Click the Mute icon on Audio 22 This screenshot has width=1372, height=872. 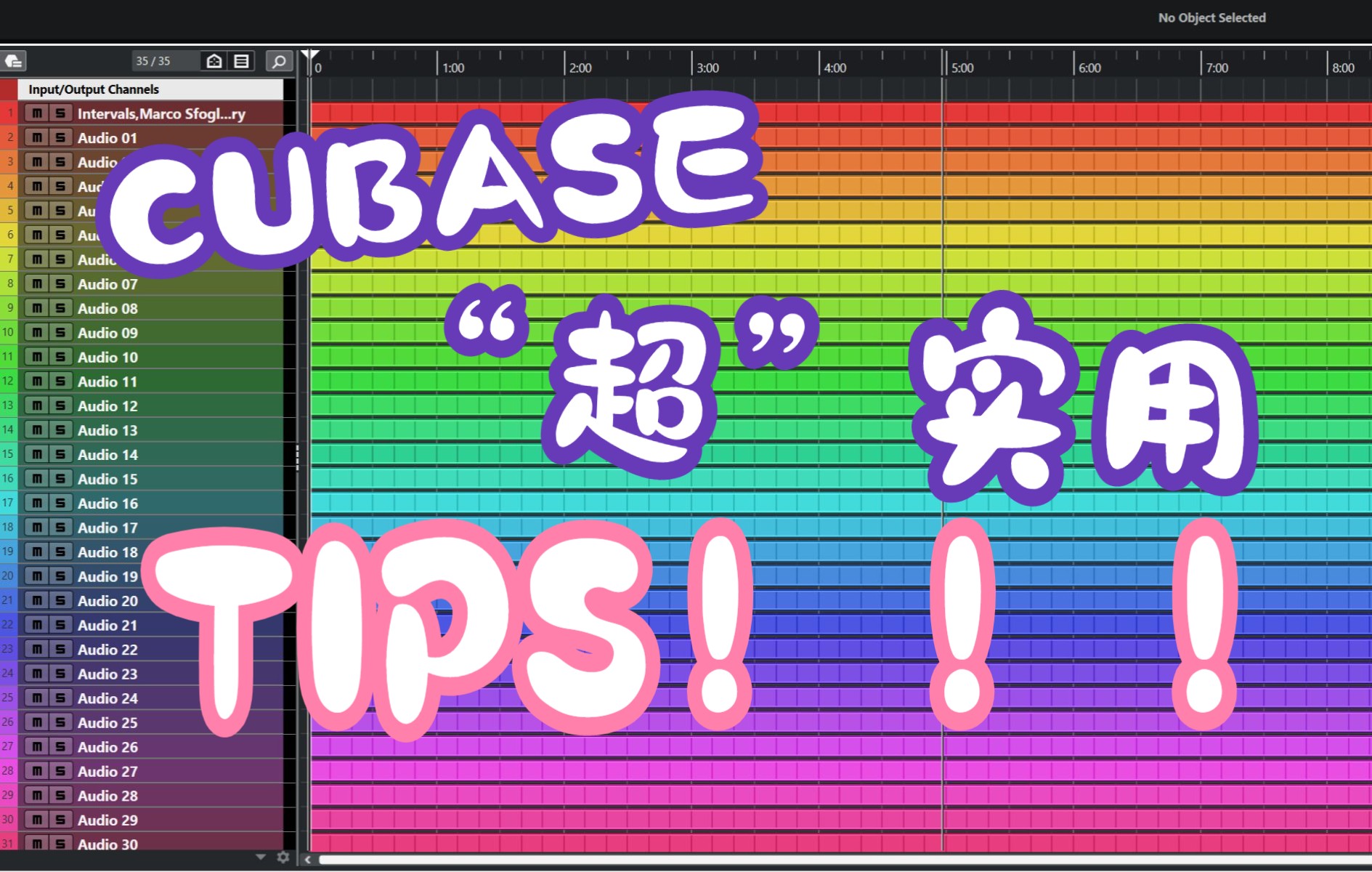click(36, 649)
